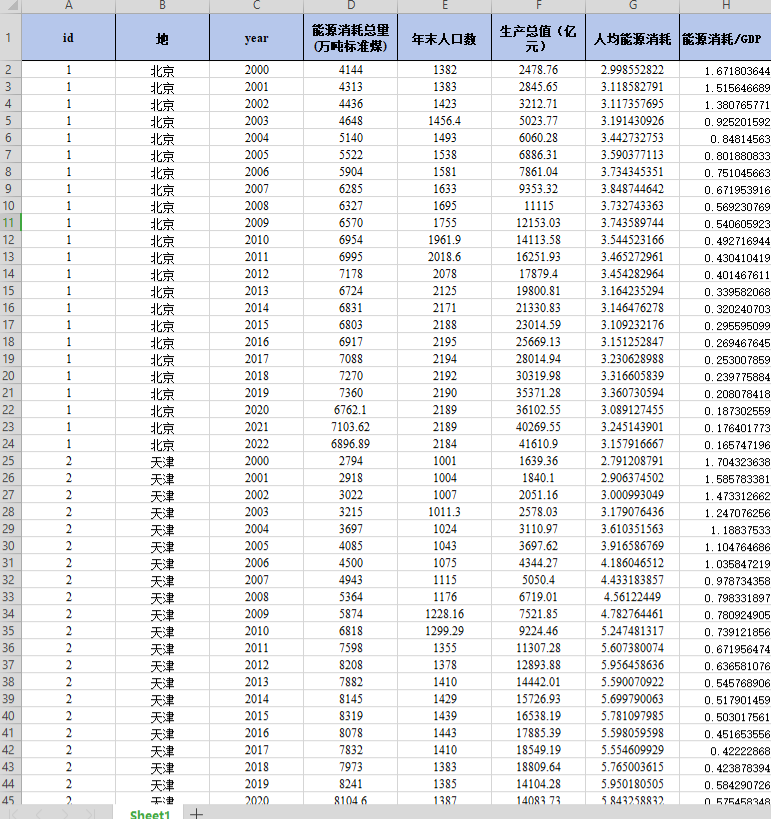This screenshot has width=771, height=819.
Task: Click the cell showing 4.56122449
Action: (x=633, y=597)
